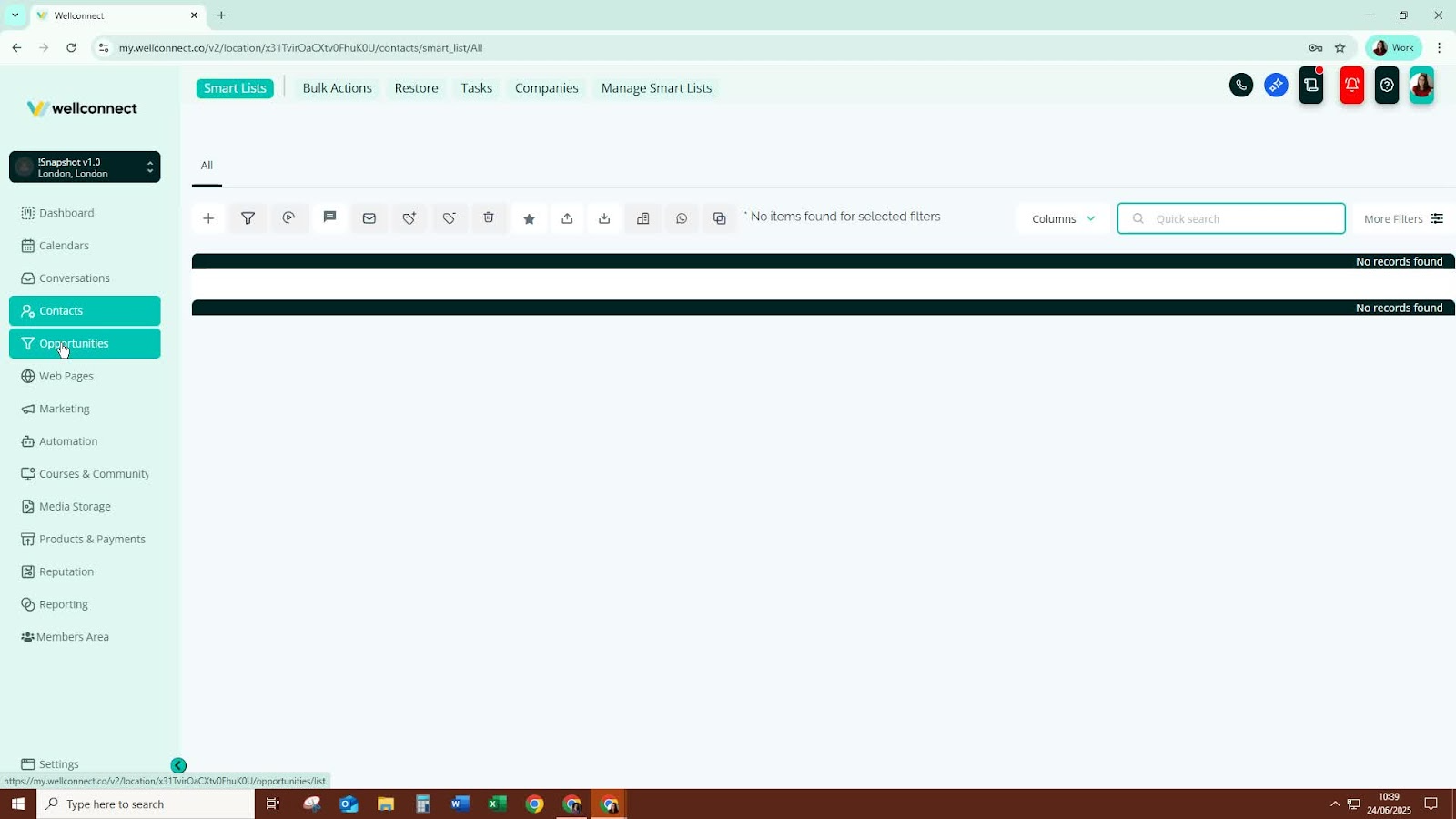Send SMS using the chat bubble icon
The height and width of the screenshot is (819, 1456).
coord(329,218)
